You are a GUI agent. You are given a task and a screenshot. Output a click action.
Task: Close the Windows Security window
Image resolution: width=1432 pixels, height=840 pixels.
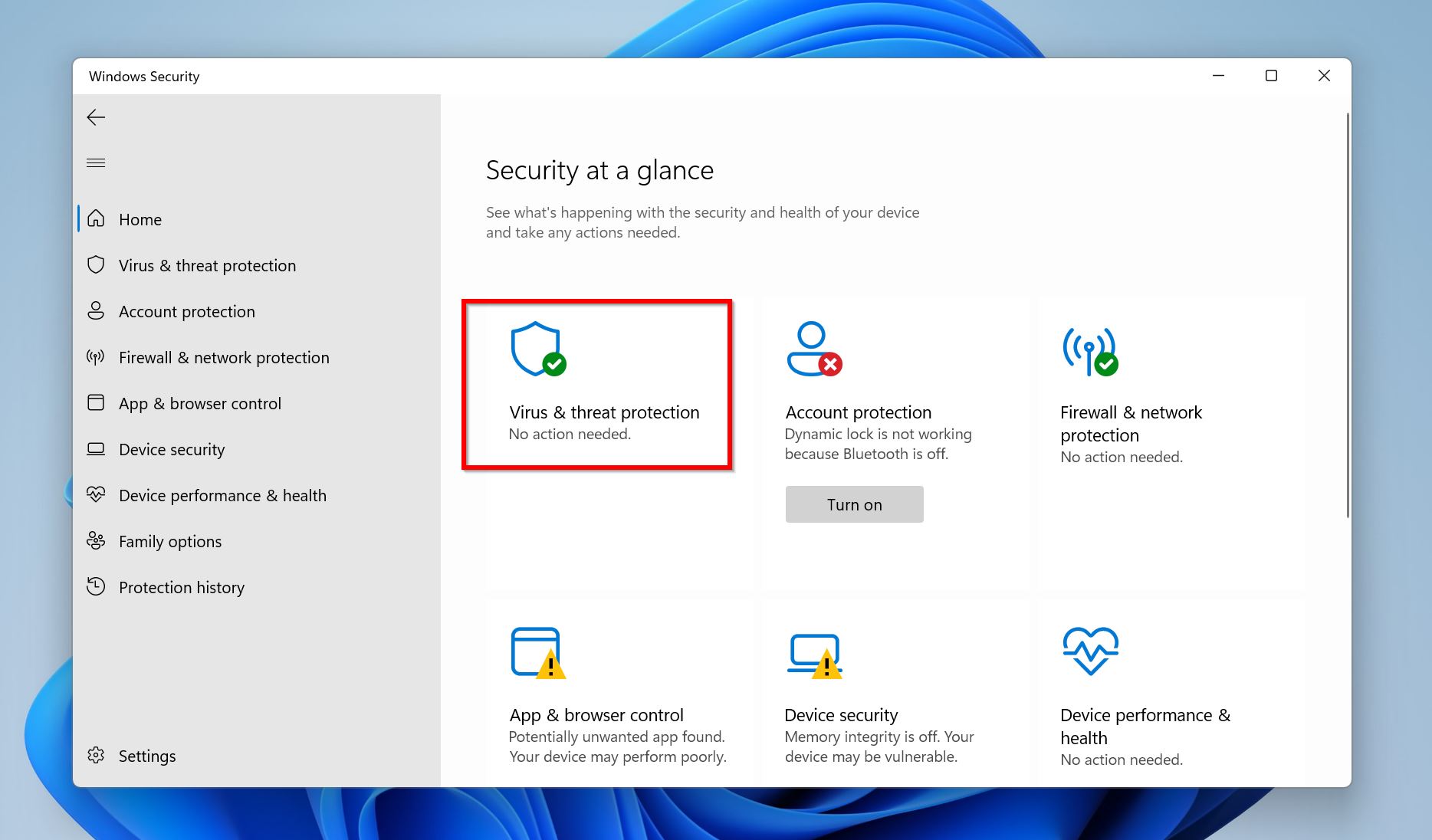click(x=1324, y=76)
